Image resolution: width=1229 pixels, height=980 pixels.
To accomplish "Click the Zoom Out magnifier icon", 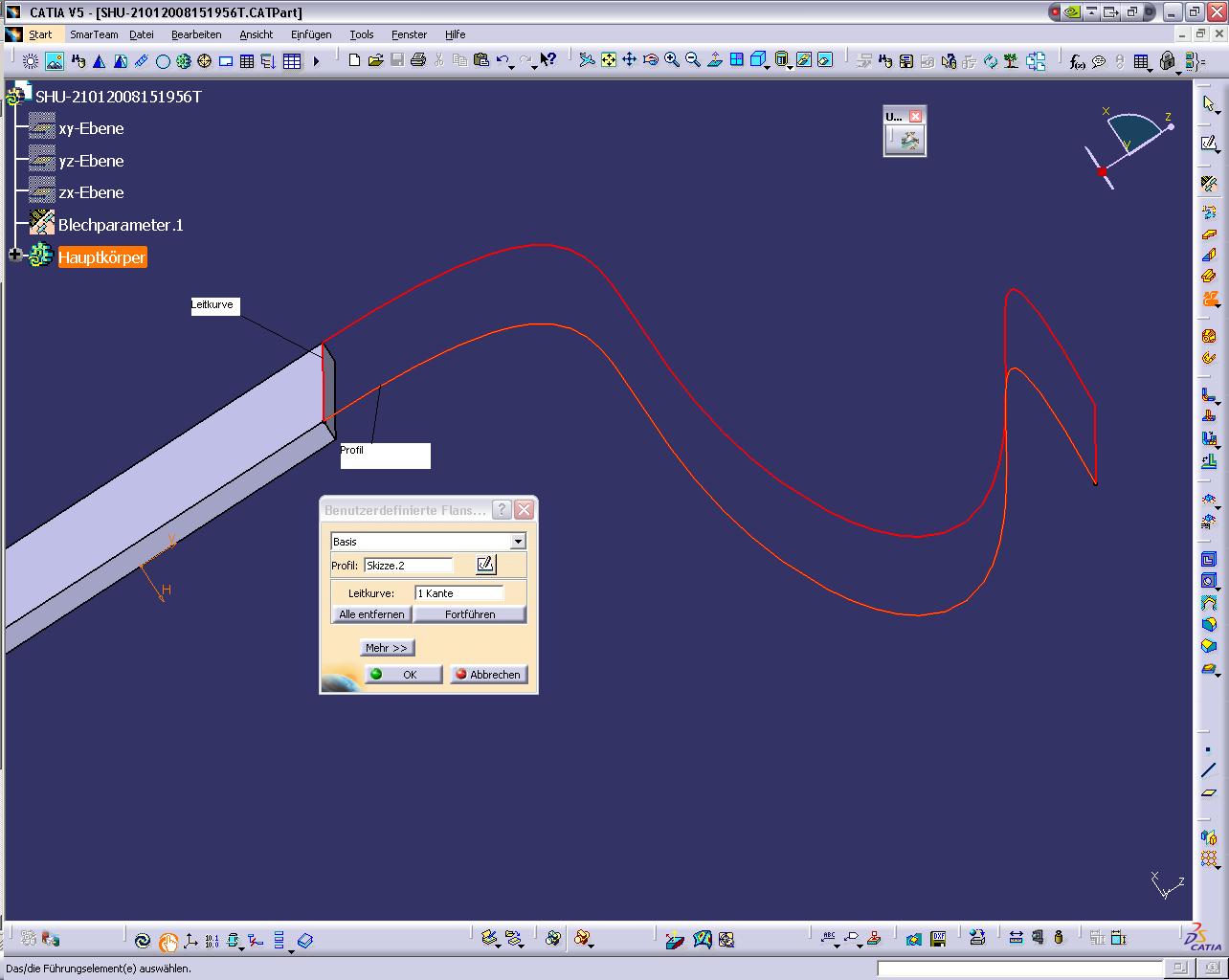I will 693,60.
